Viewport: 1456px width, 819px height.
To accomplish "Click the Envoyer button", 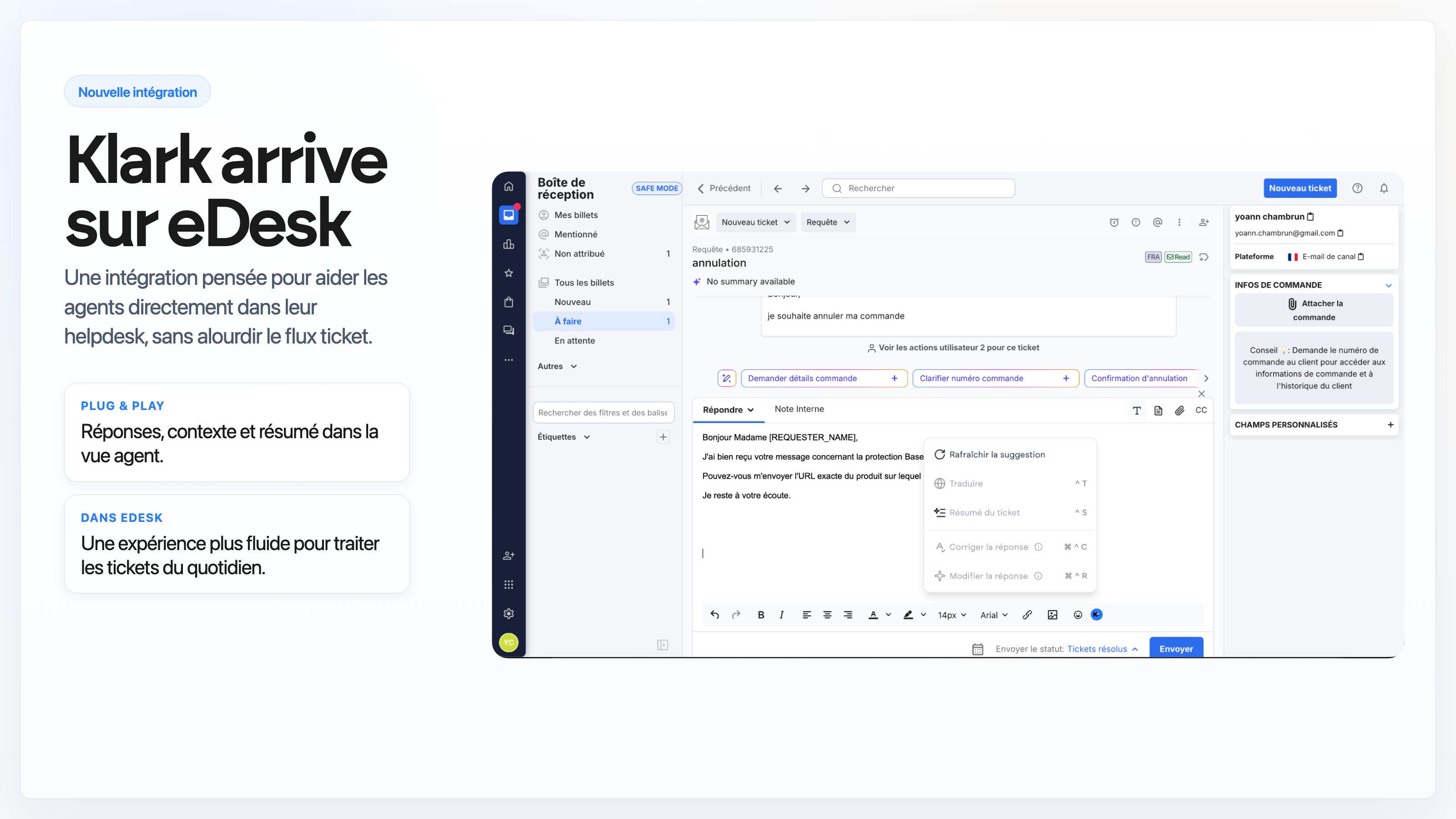I will coord(1176,648).
